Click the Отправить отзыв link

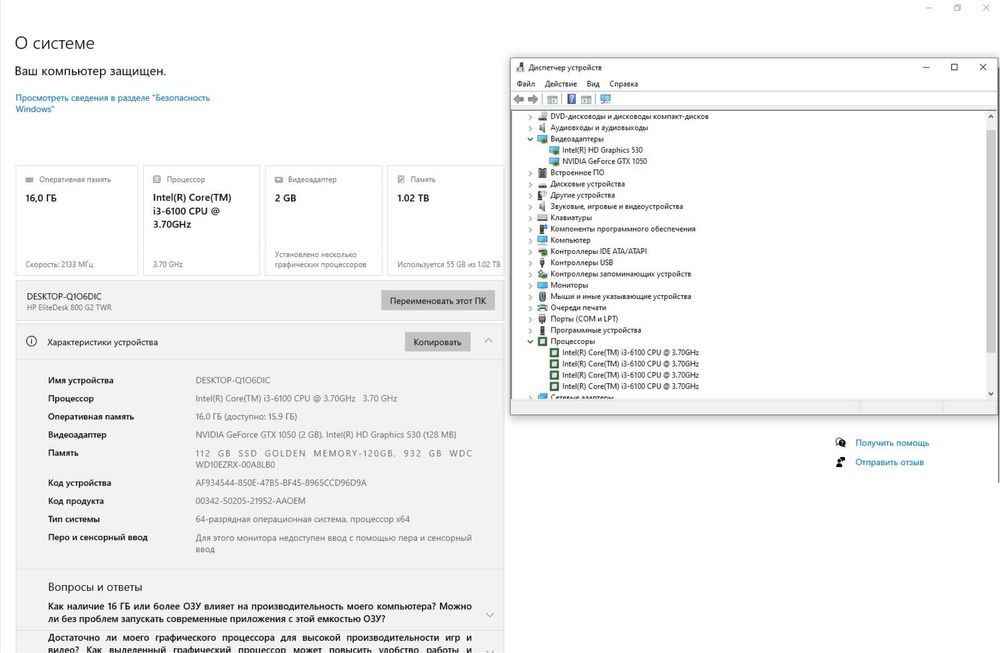(x=889, y=462)
